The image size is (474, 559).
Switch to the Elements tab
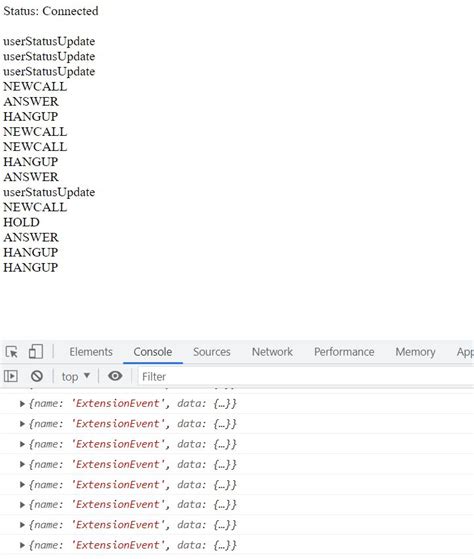(91, 352)
